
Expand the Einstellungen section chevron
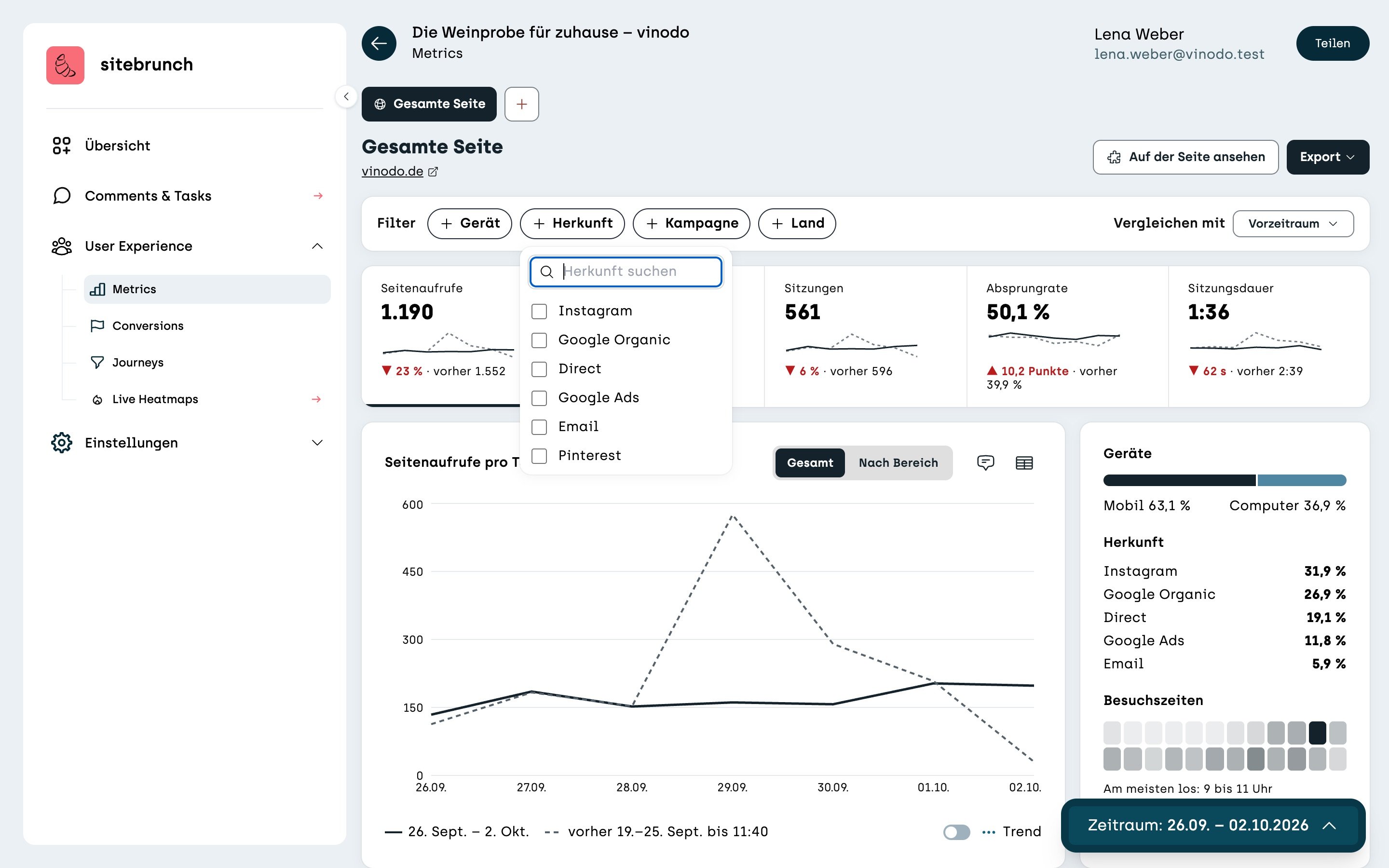click(317, 443)
